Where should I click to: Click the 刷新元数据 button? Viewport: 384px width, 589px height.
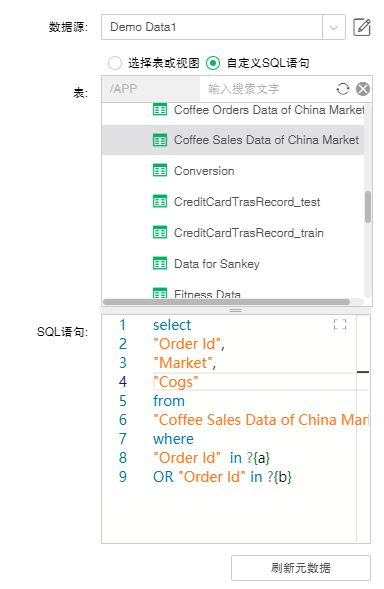pos(301,568)
